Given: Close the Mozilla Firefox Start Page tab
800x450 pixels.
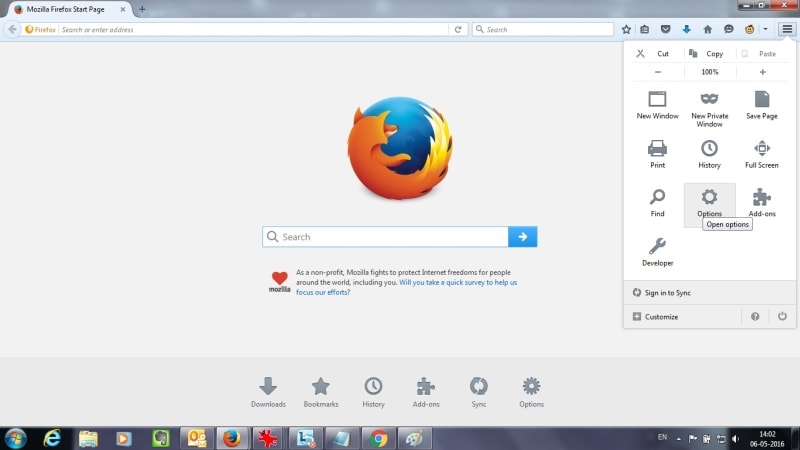Looking at the screenshot, I should point(122,9).
